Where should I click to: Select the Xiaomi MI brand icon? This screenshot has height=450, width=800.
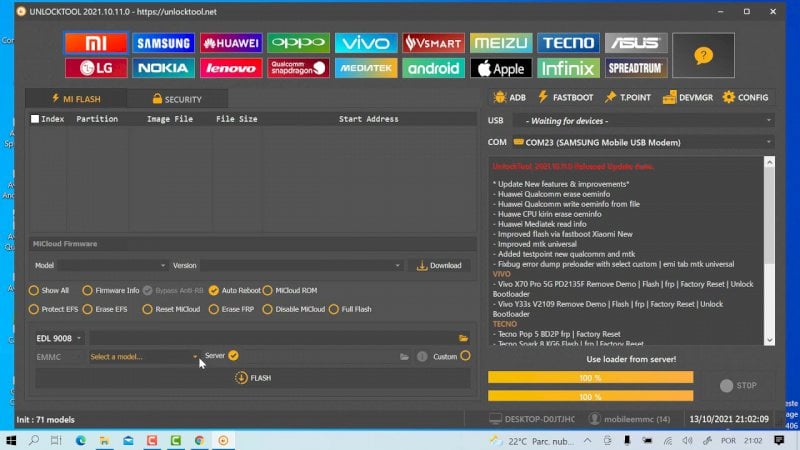click(96, 43)
